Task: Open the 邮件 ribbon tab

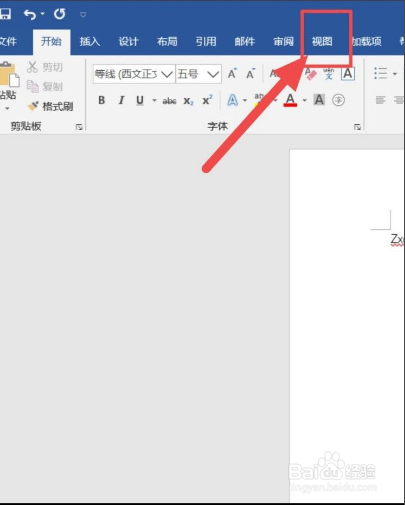Action: click(x=244, y=42)
